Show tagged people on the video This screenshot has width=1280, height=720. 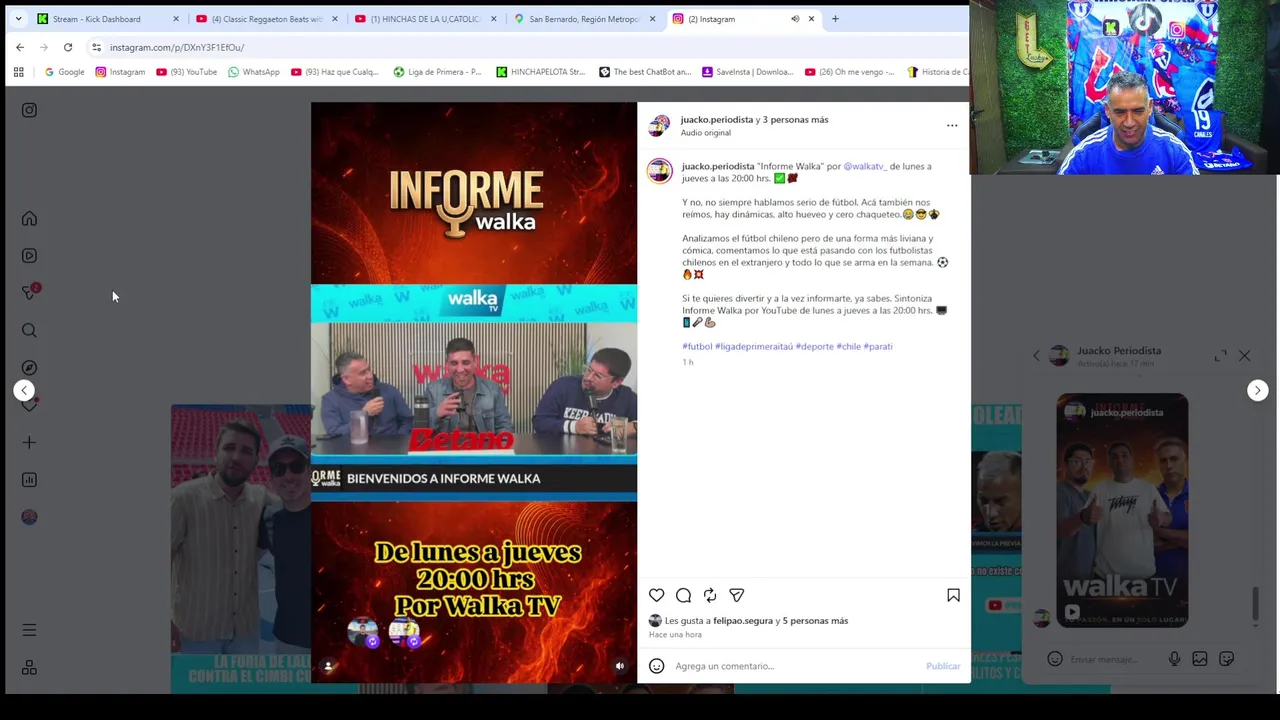tap(328, 666)
